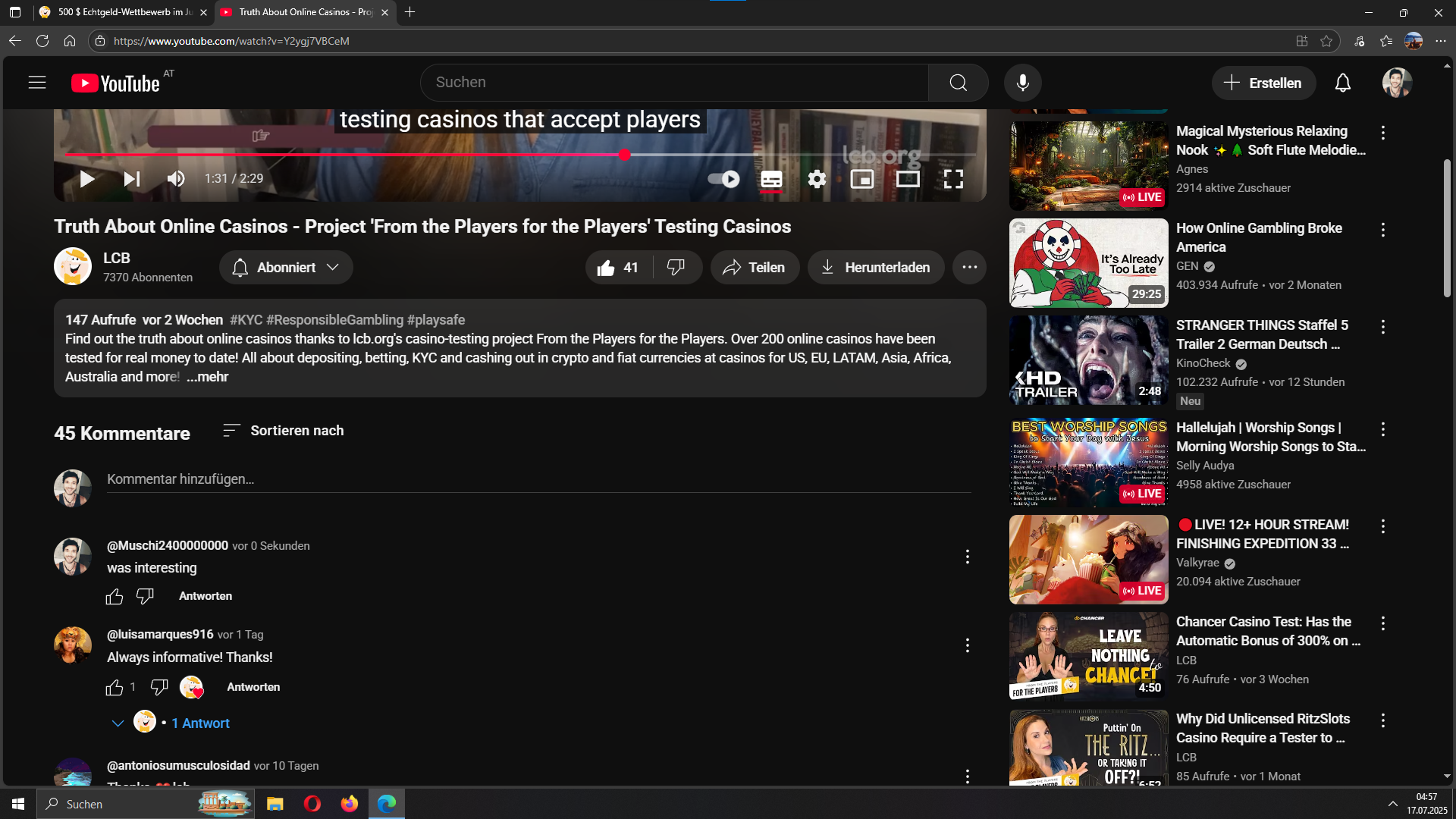The height and width of the screenshot is (819, 1456).
Task: Play the paused video
Action: (x=86, y=179)
